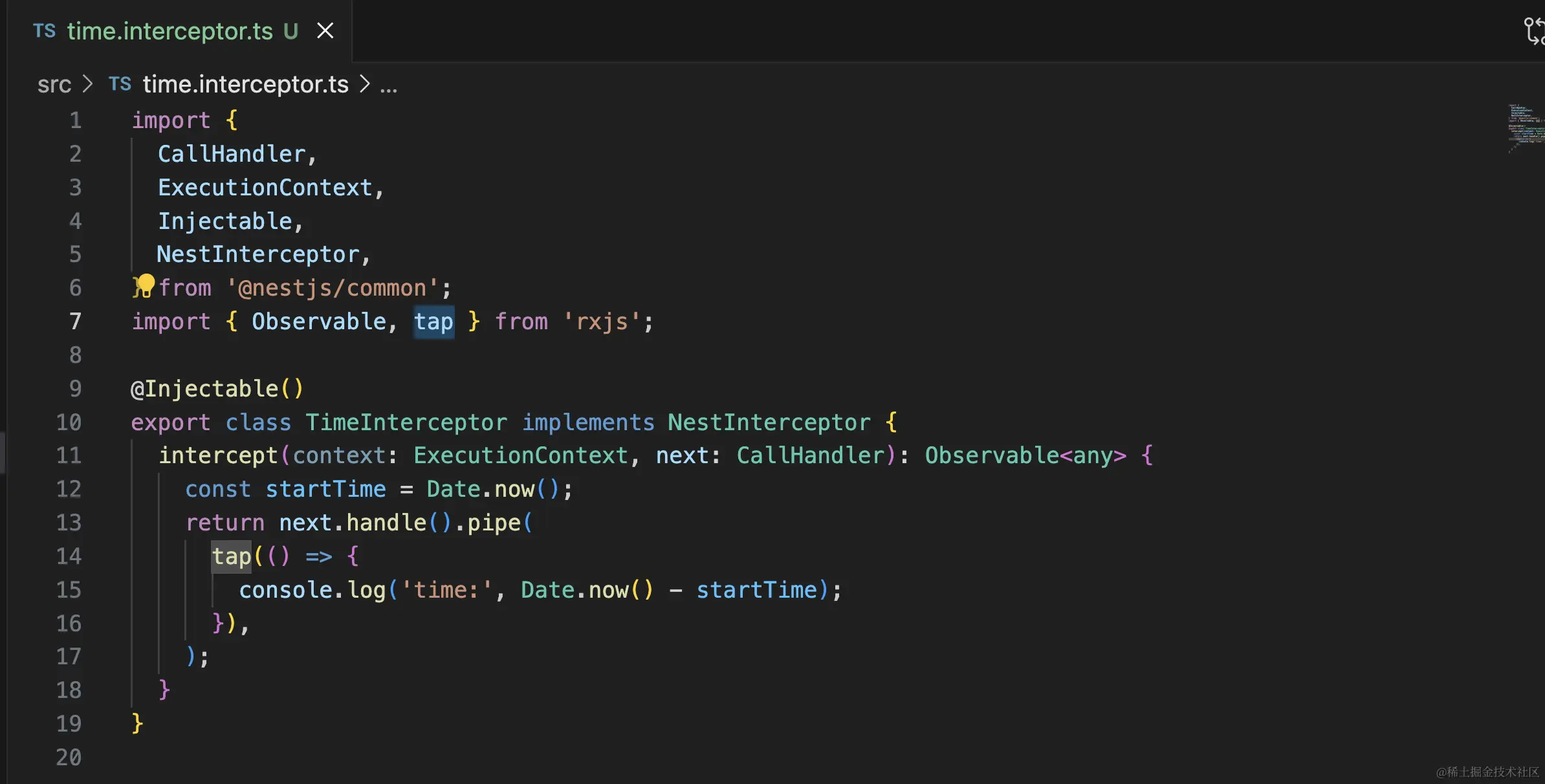Click 'NestInterceptor,' on line 5
The width and height of the screenshot is (1545, 784).
tap(264, 254)
